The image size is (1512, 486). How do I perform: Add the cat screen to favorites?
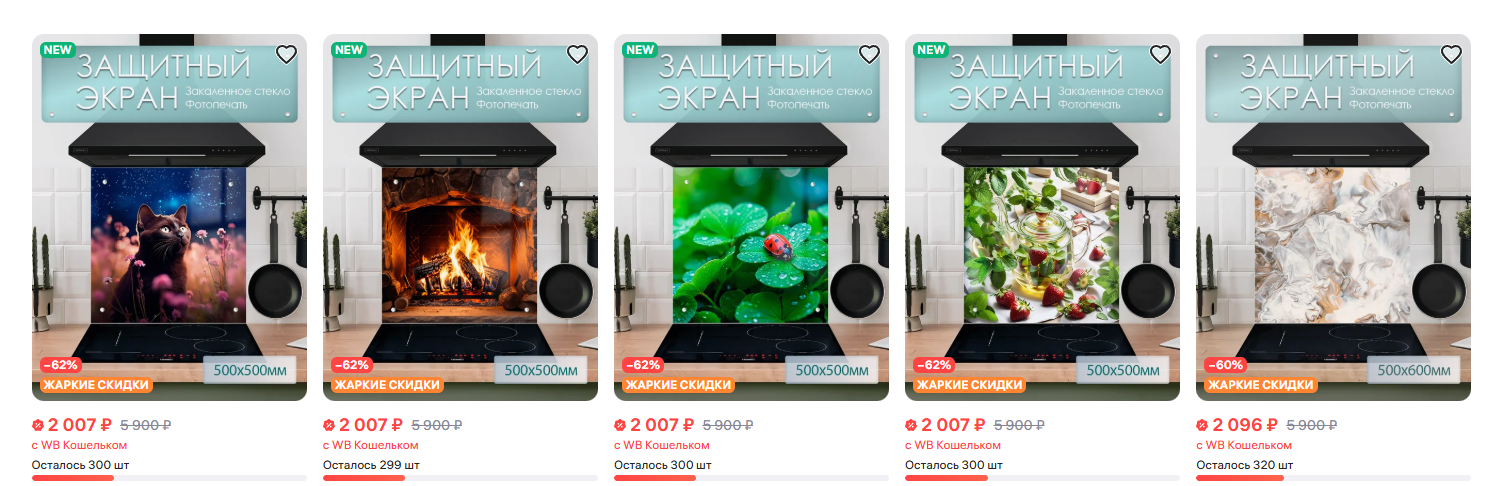286,54
